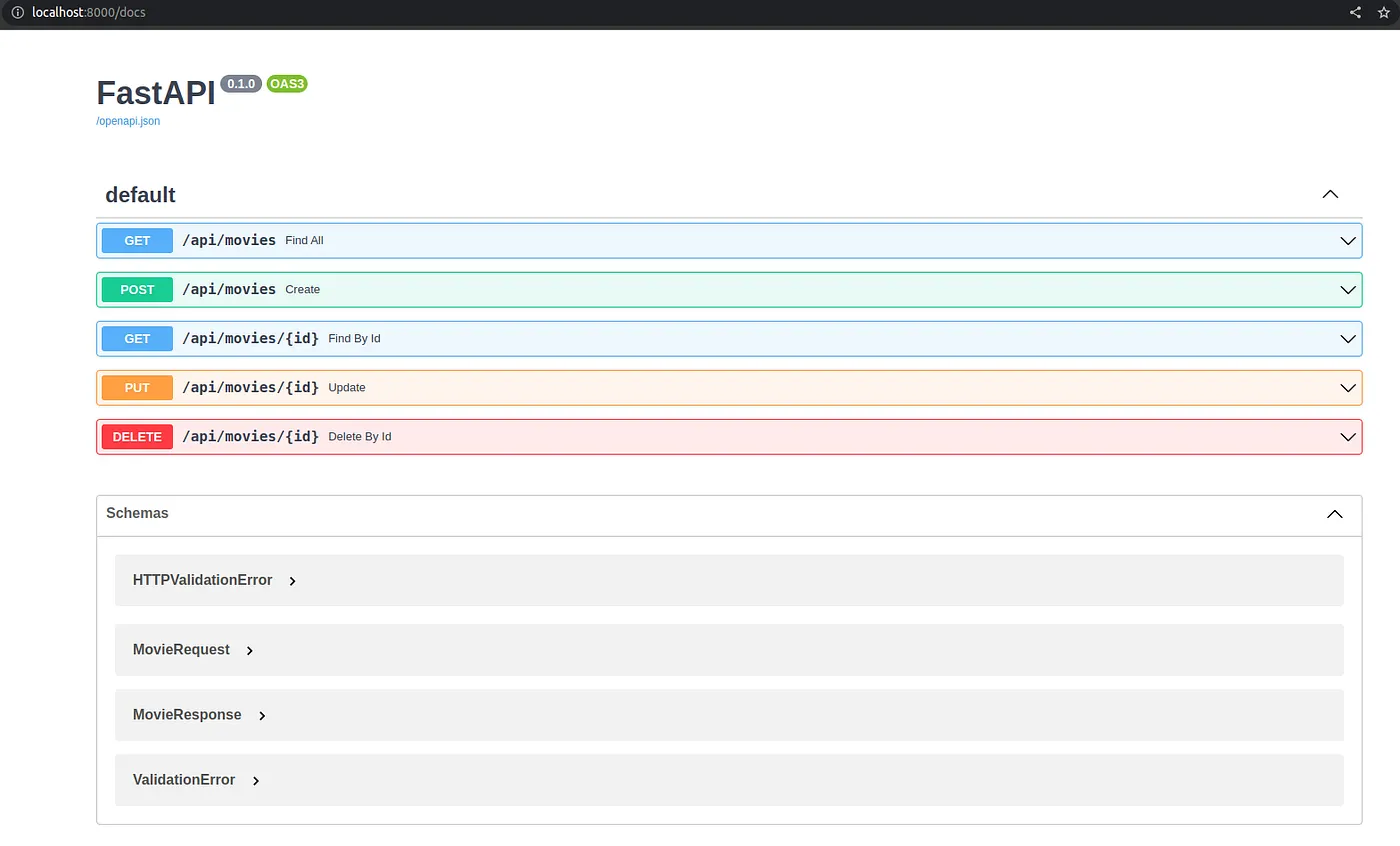The image size is (1400, 846).
Task: Bookmark the page with the star icon
Action: 1384,12
